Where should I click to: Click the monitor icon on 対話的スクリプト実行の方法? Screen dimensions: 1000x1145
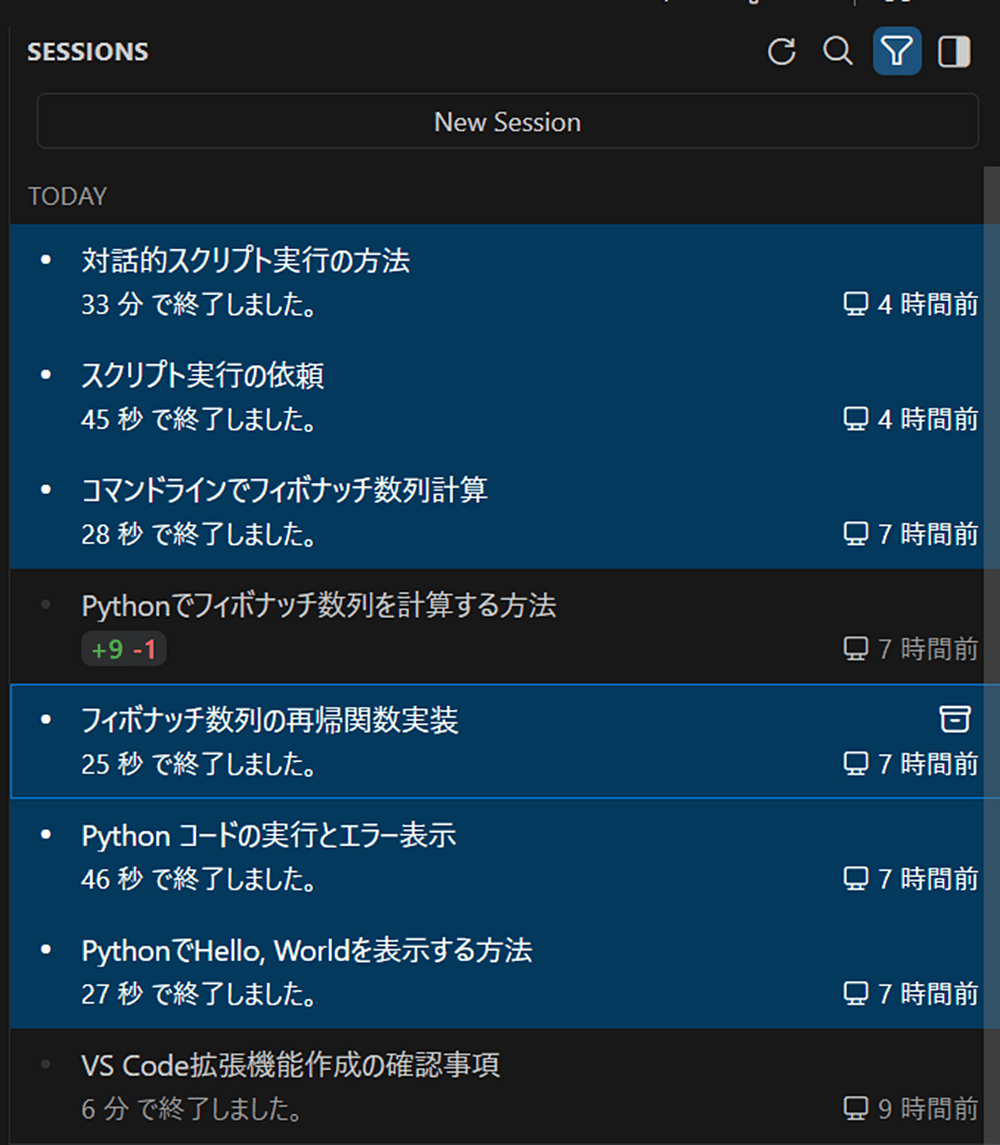pyautogui.click(x=855, y=304)
